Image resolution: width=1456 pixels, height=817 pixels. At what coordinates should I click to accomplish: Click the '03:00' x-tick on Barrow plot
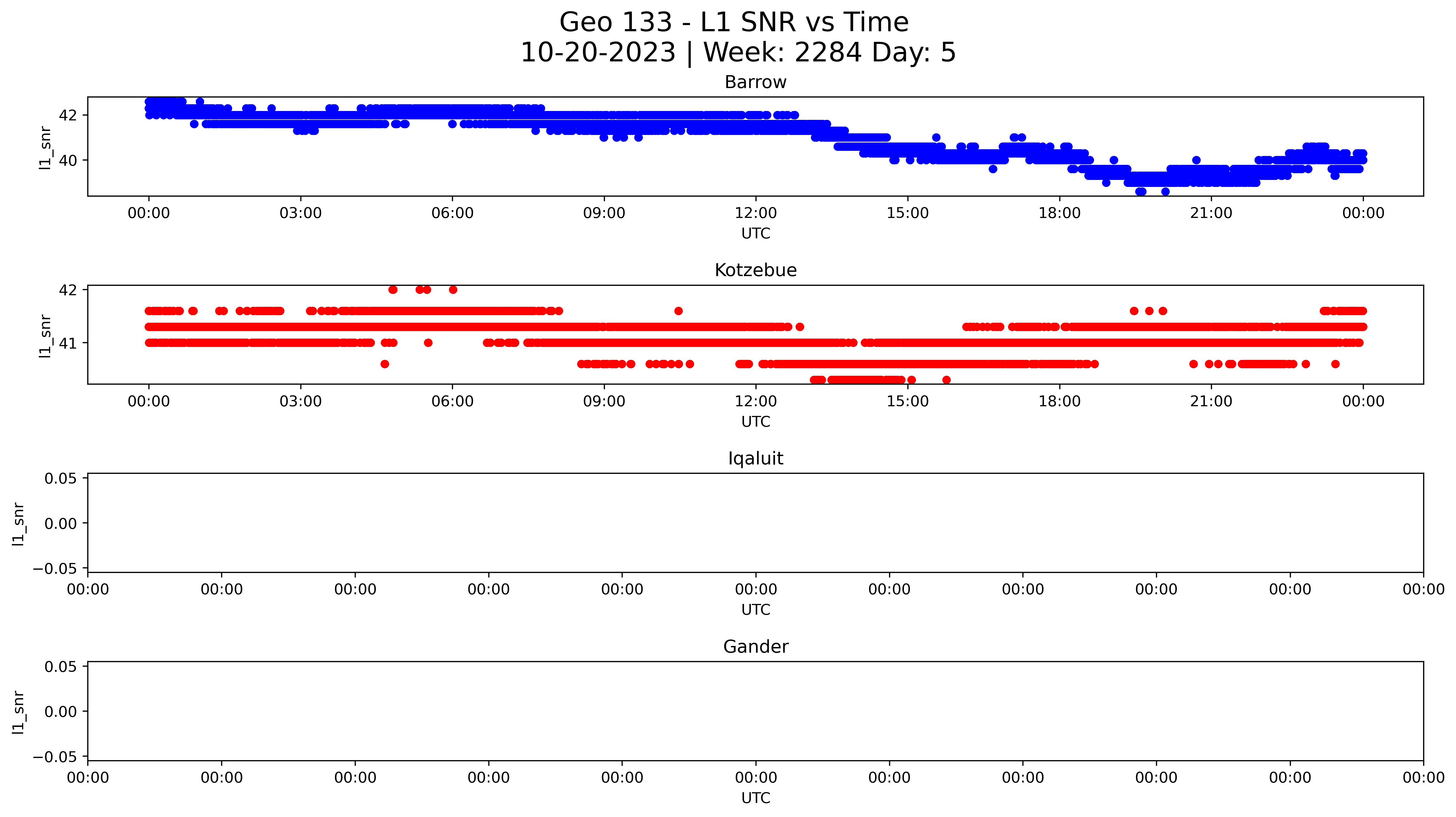301,213
